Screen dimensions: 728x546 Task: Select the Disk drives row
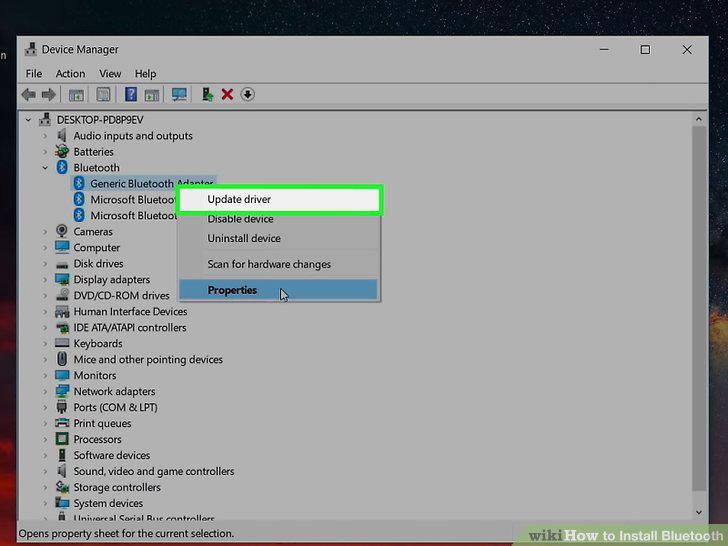98,263
